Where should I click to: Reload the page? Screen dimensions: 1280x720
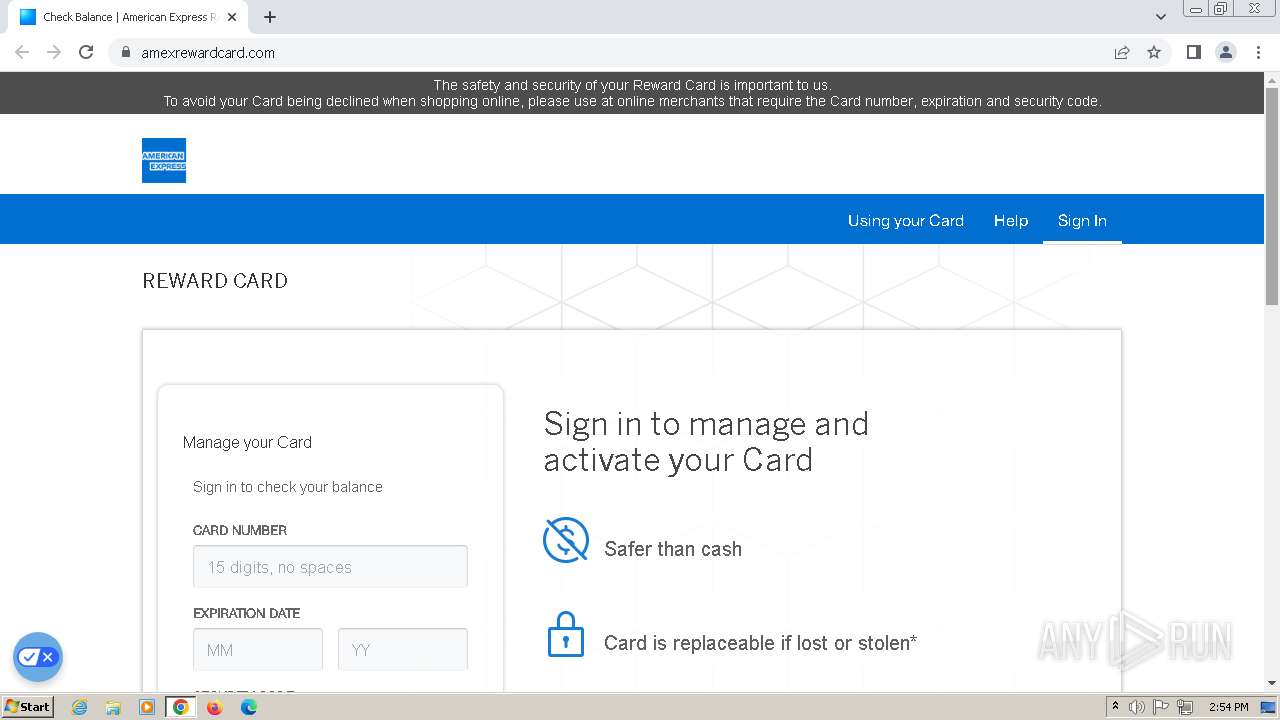86,52
